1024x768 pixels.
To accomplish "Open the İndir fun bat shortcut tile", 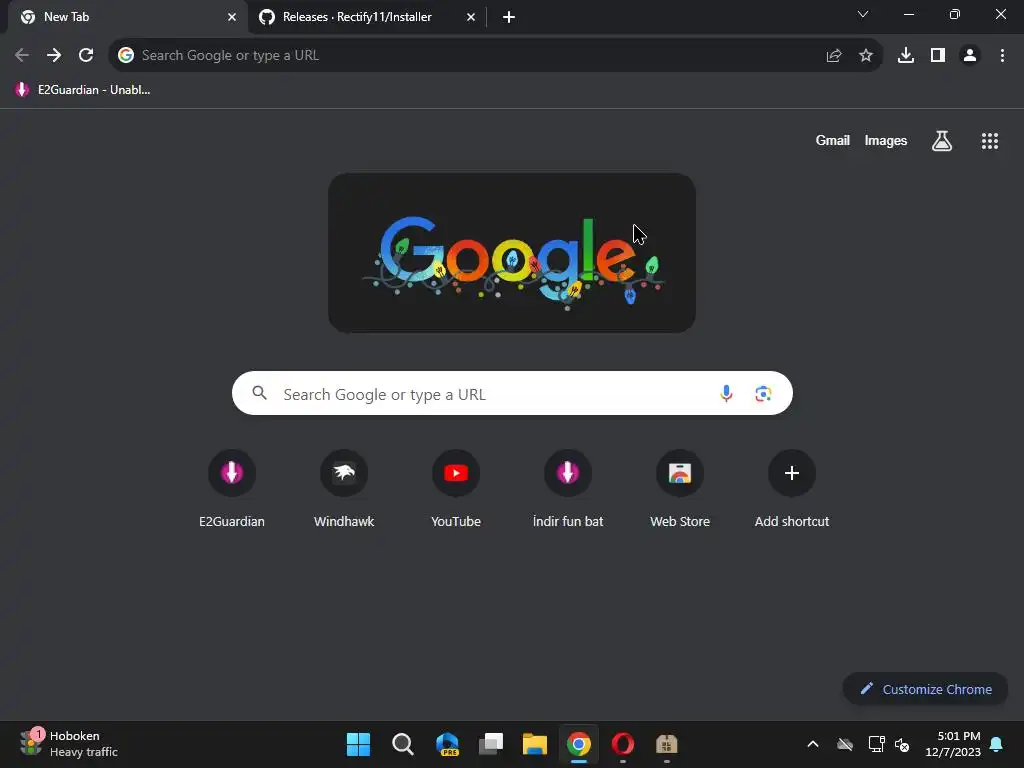I will 568,490.
